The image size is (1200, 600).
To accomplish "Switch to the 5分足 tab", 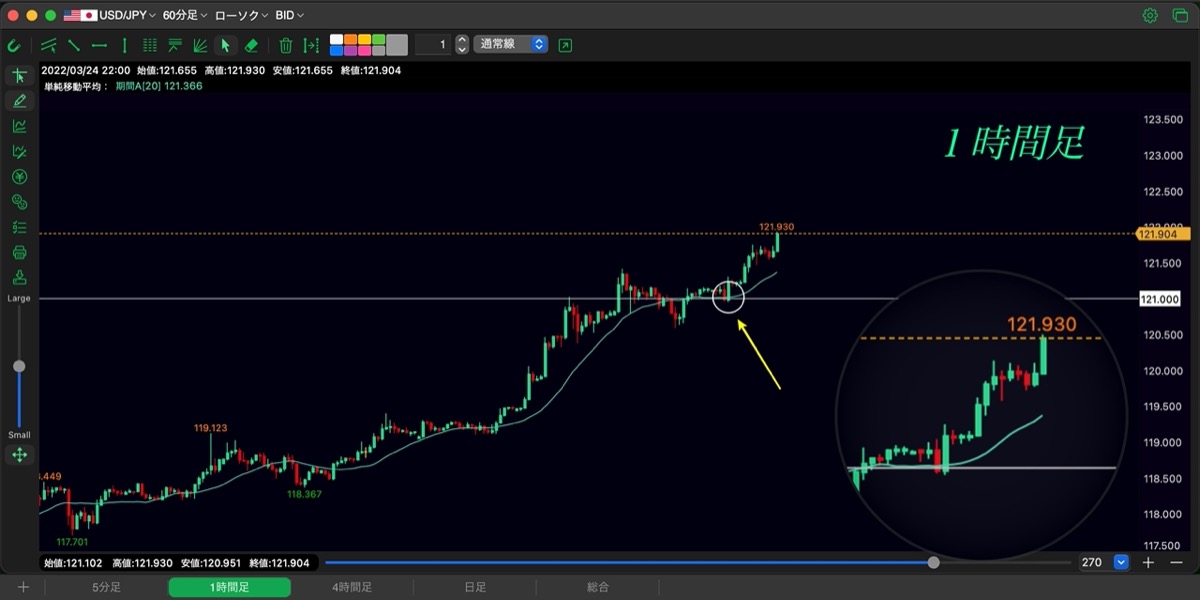I will [107, 588].
